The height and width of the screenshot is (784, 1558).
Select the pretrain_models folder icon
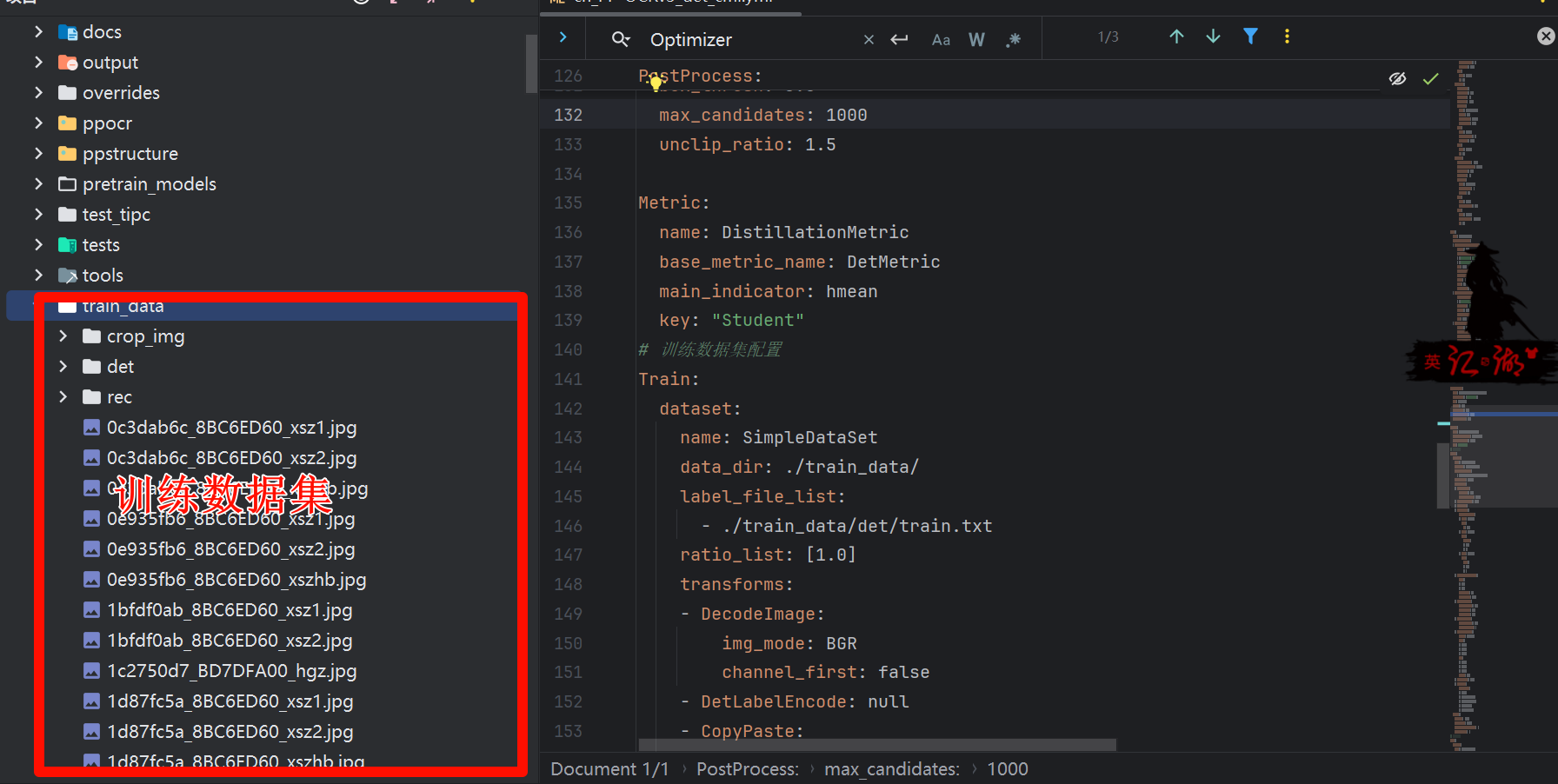(68, 184)
